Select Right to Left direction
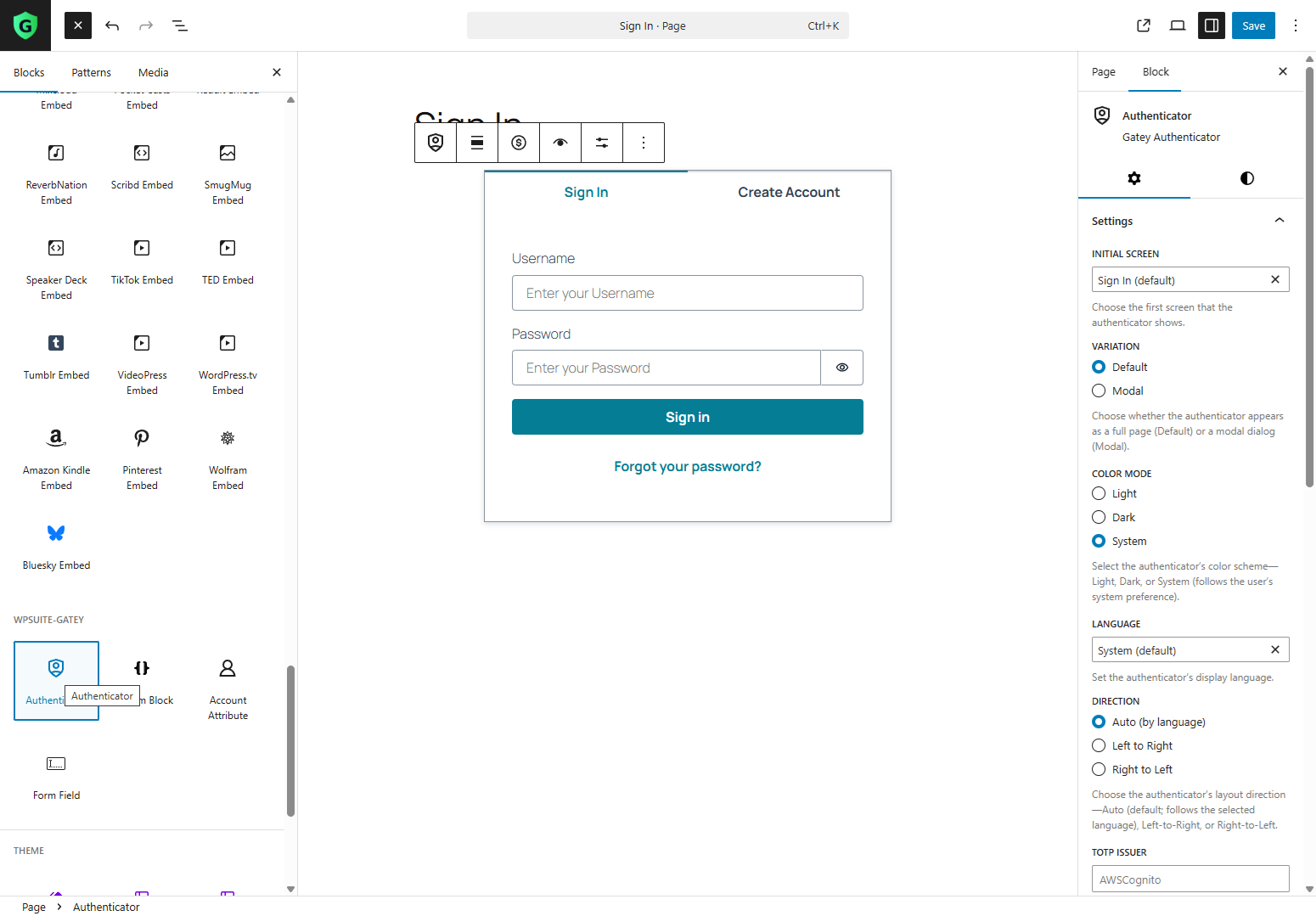 click(1099, 769)
